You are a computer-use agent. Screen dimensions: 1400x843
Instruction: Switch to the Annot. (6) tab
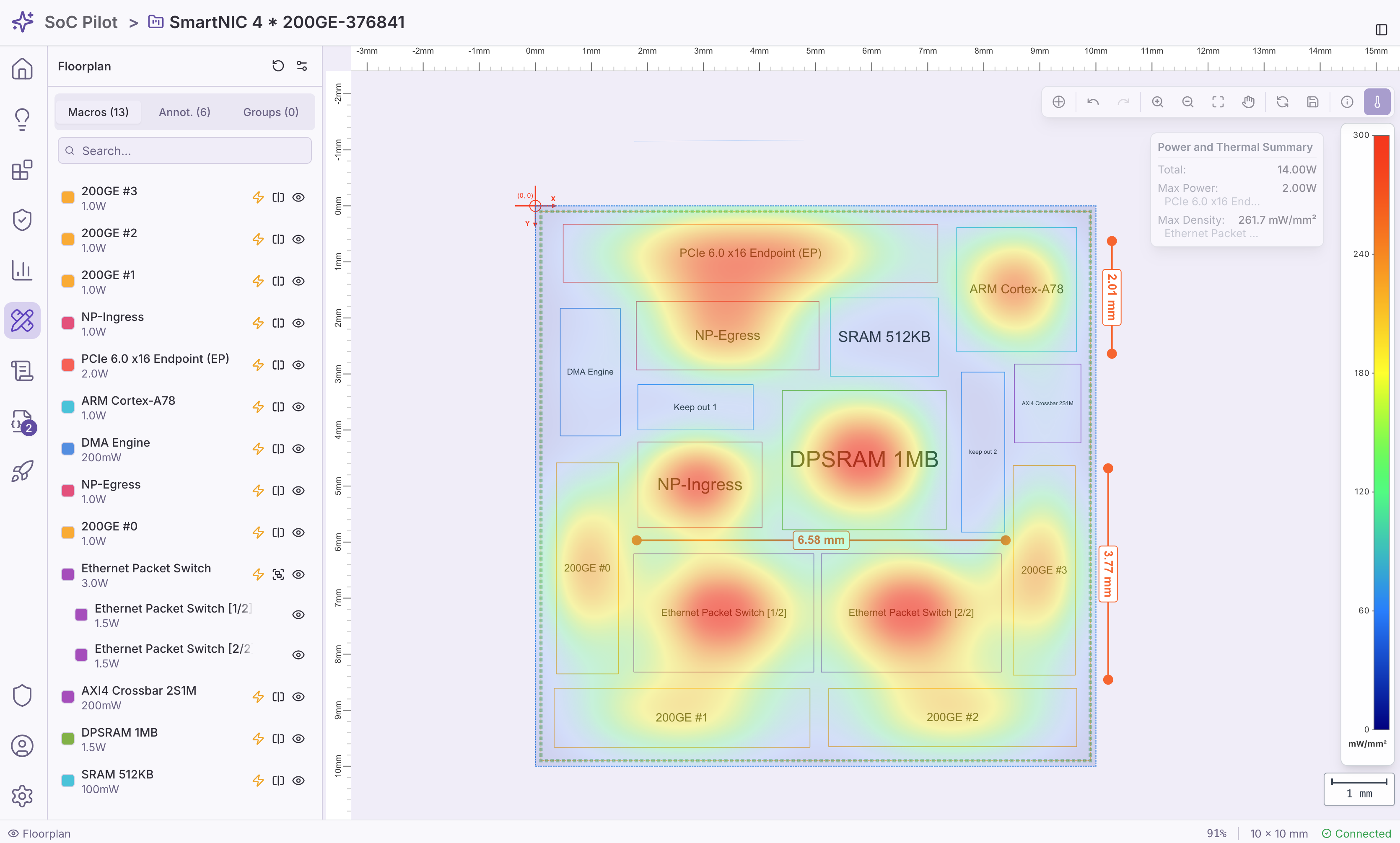click(x=184, y=111)
